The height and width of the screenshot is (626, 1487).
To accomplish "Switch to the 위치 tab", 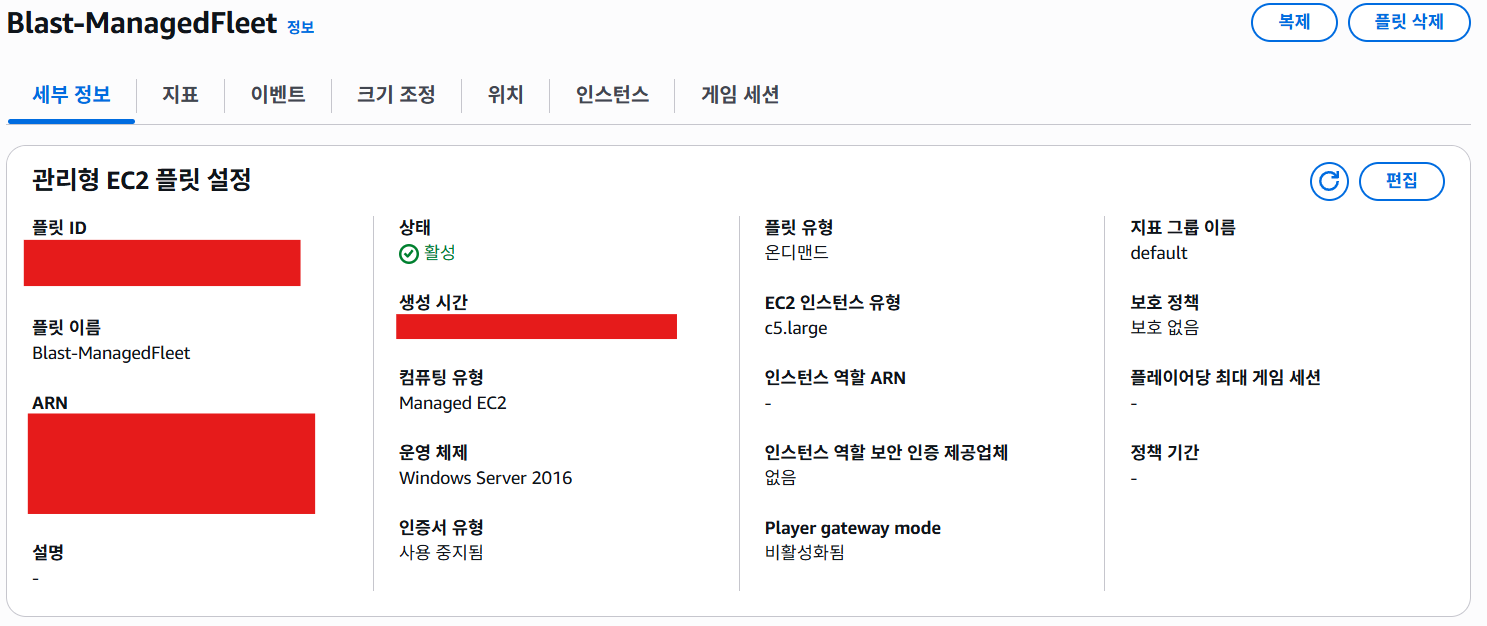I will [x=505, y=95].
